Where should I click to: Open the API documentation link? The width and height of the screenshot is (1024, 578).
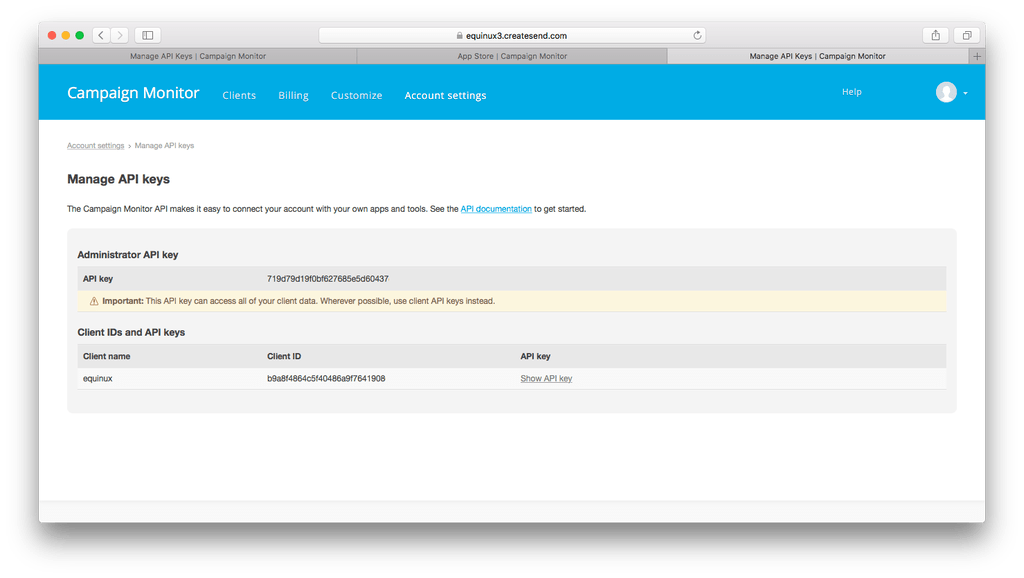tap(496, 209)
